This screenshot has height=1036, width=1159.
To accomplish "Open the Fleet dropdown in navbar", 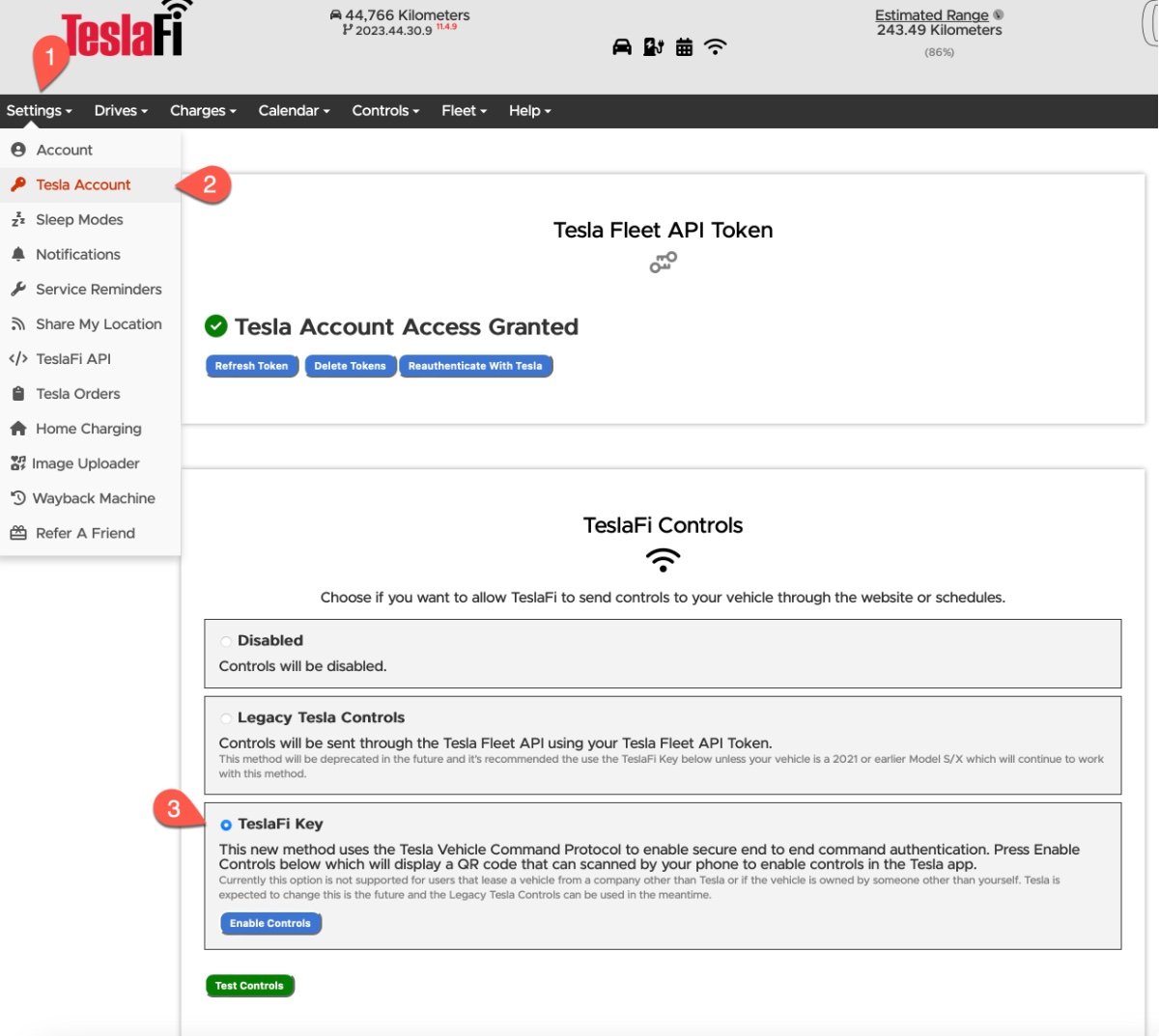I will click(x=464, y=111).
